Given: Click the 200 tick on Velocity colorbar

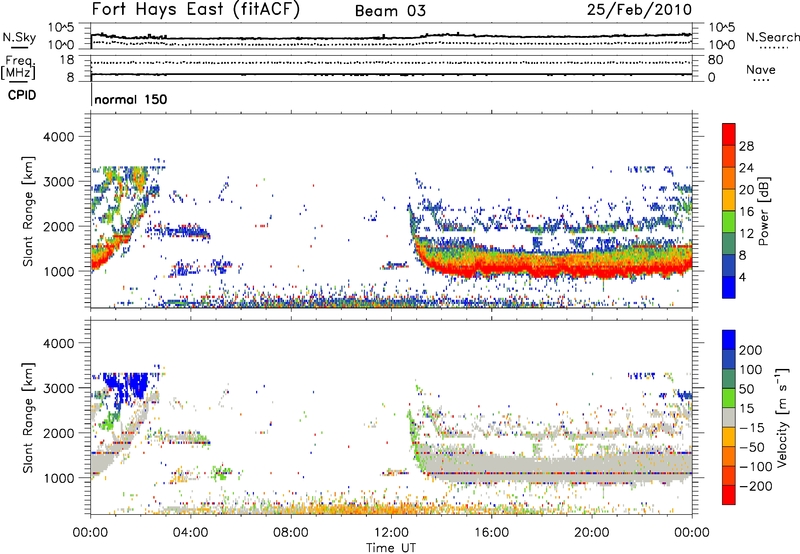Looking at the screenshot, I should 751,350.
